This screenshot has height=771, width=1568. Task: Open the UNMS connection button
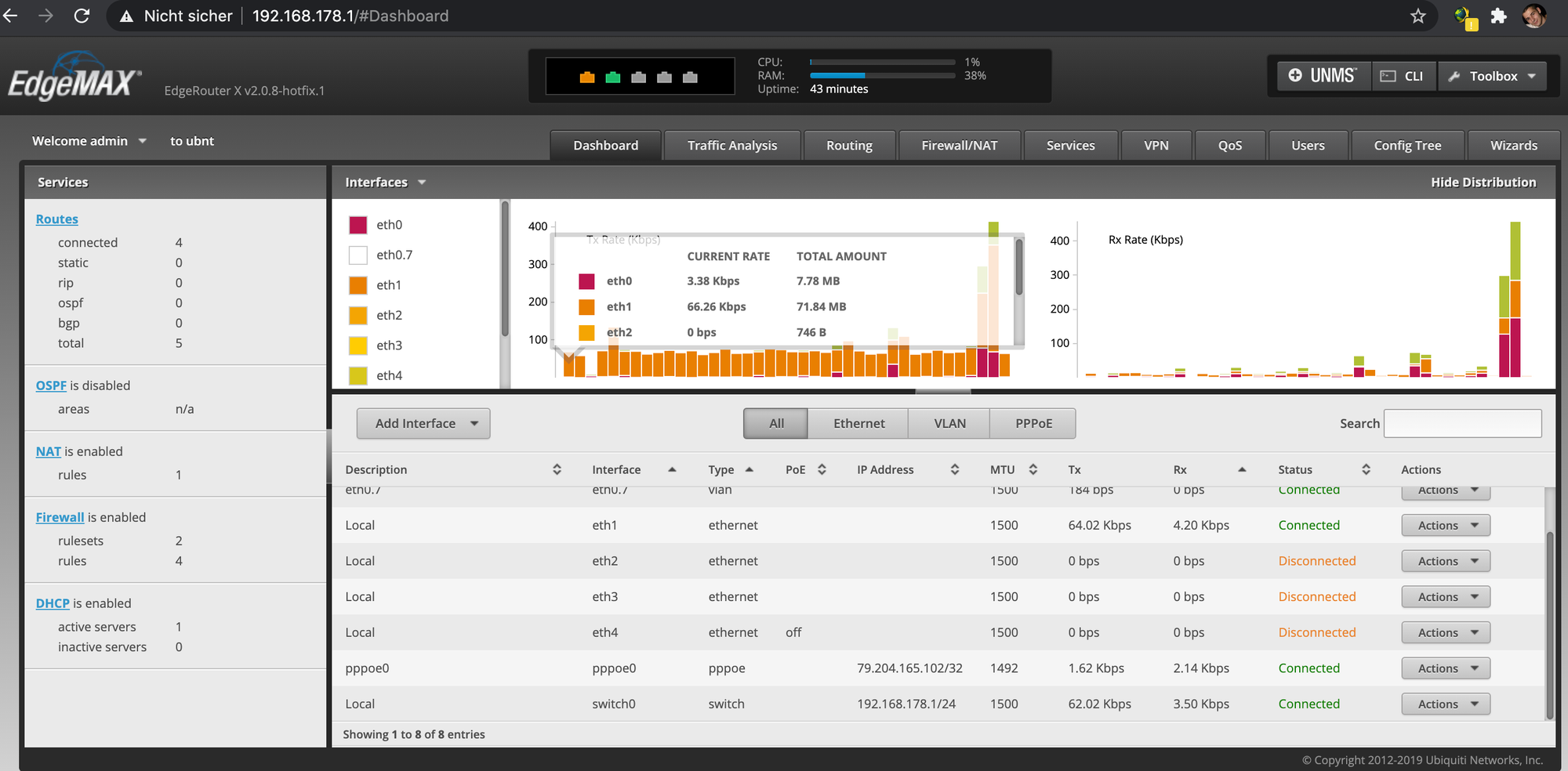coord(1323,76)
